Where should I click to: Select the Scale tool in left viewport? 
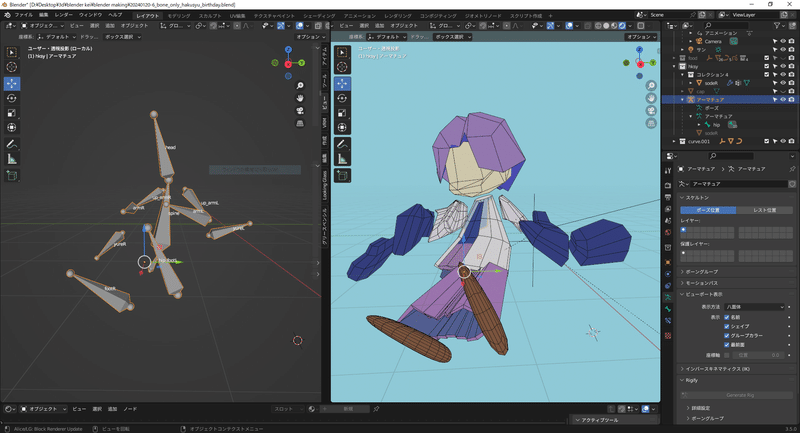(12, 113)
